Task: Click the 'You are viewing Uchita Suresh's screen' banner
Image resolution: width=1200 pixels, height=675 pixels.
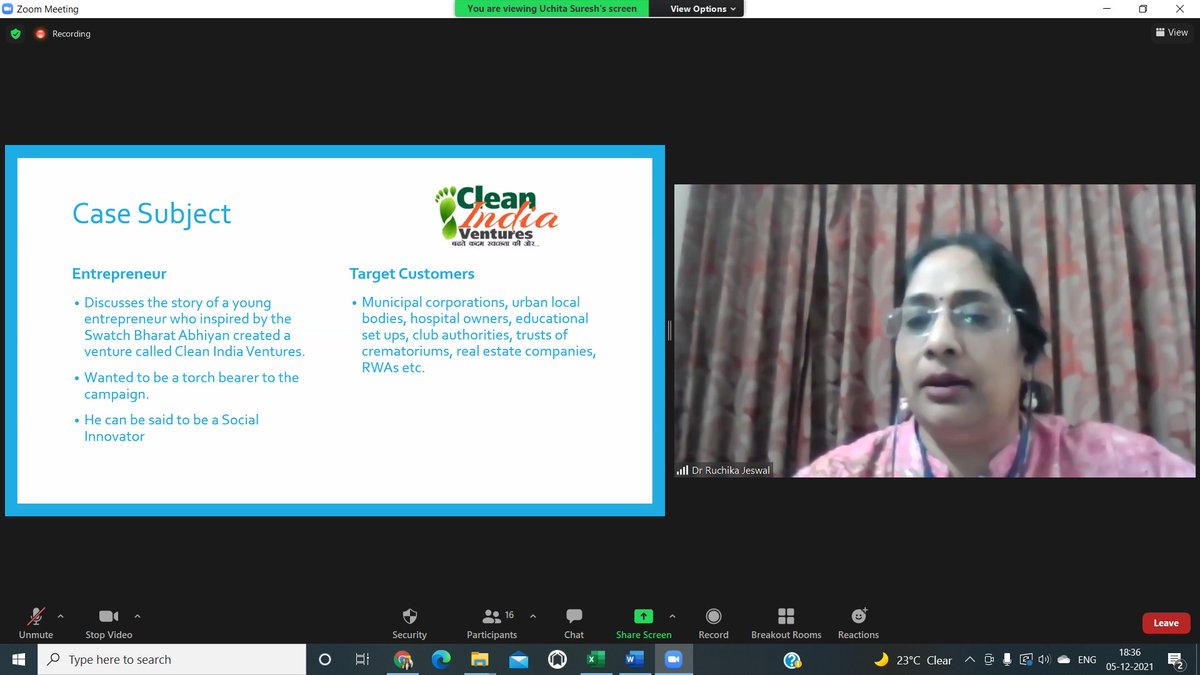Action: click(x=552, y=9)
